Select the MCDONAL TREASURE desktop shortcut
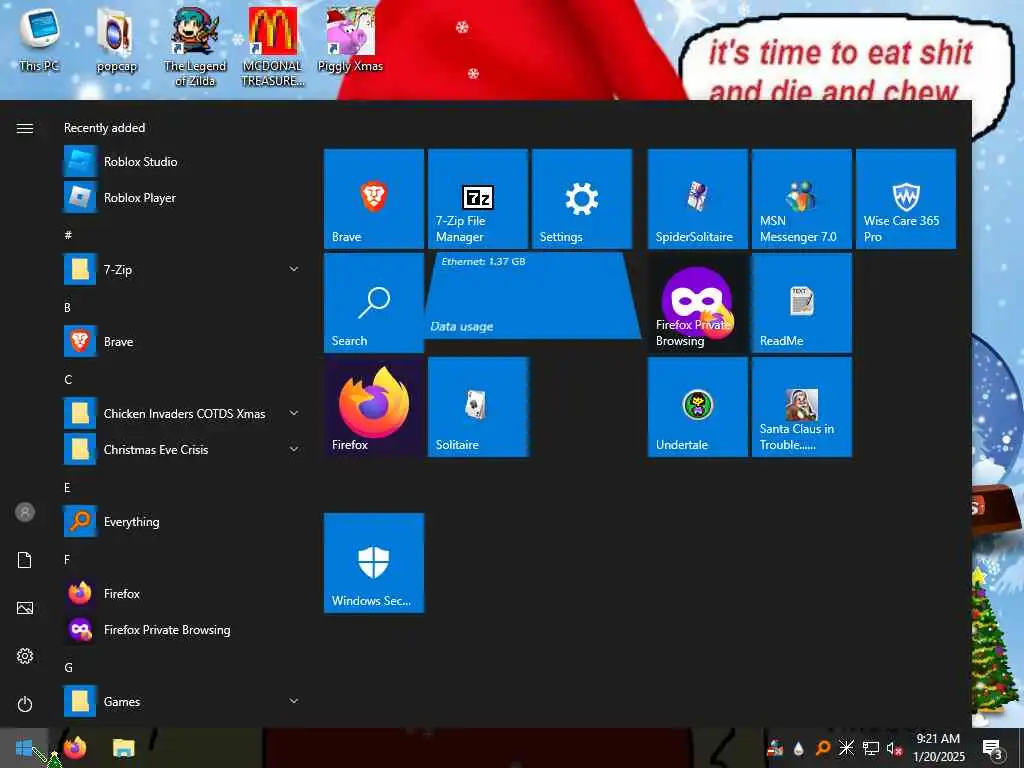Screen dimensions: 1024x768 [272, 48]
